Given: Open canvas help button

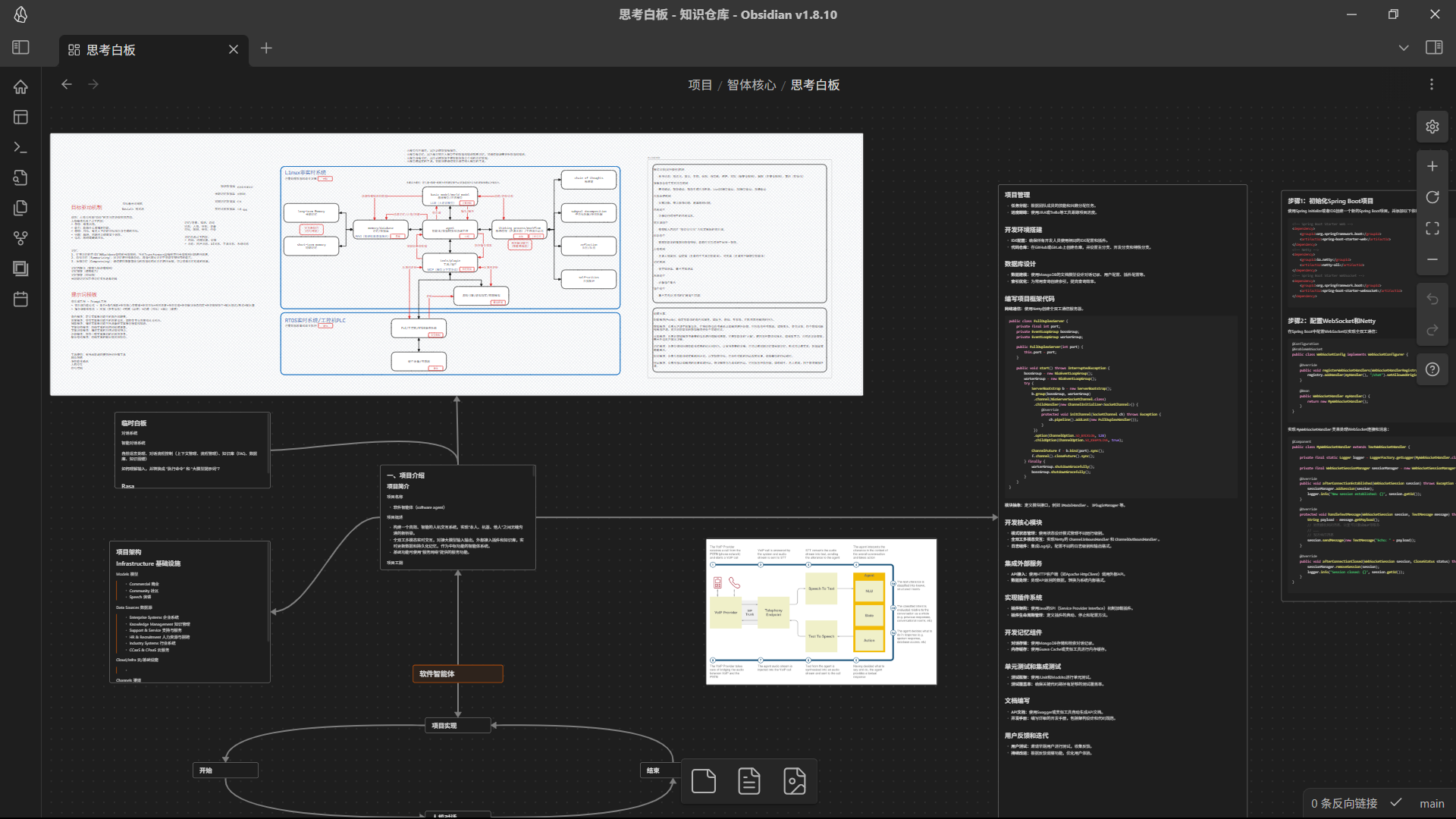Looking at the screenshot, I should pos(1432,369).
